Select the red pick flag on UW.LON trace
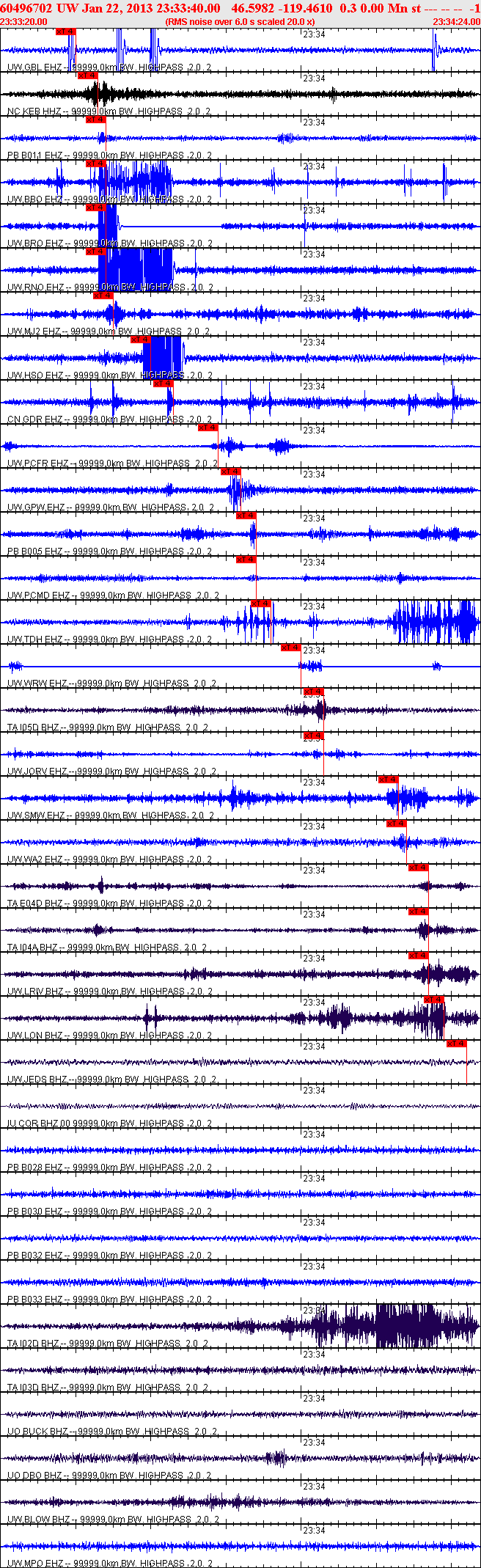481x1568 pixels. coord(434,1000)
